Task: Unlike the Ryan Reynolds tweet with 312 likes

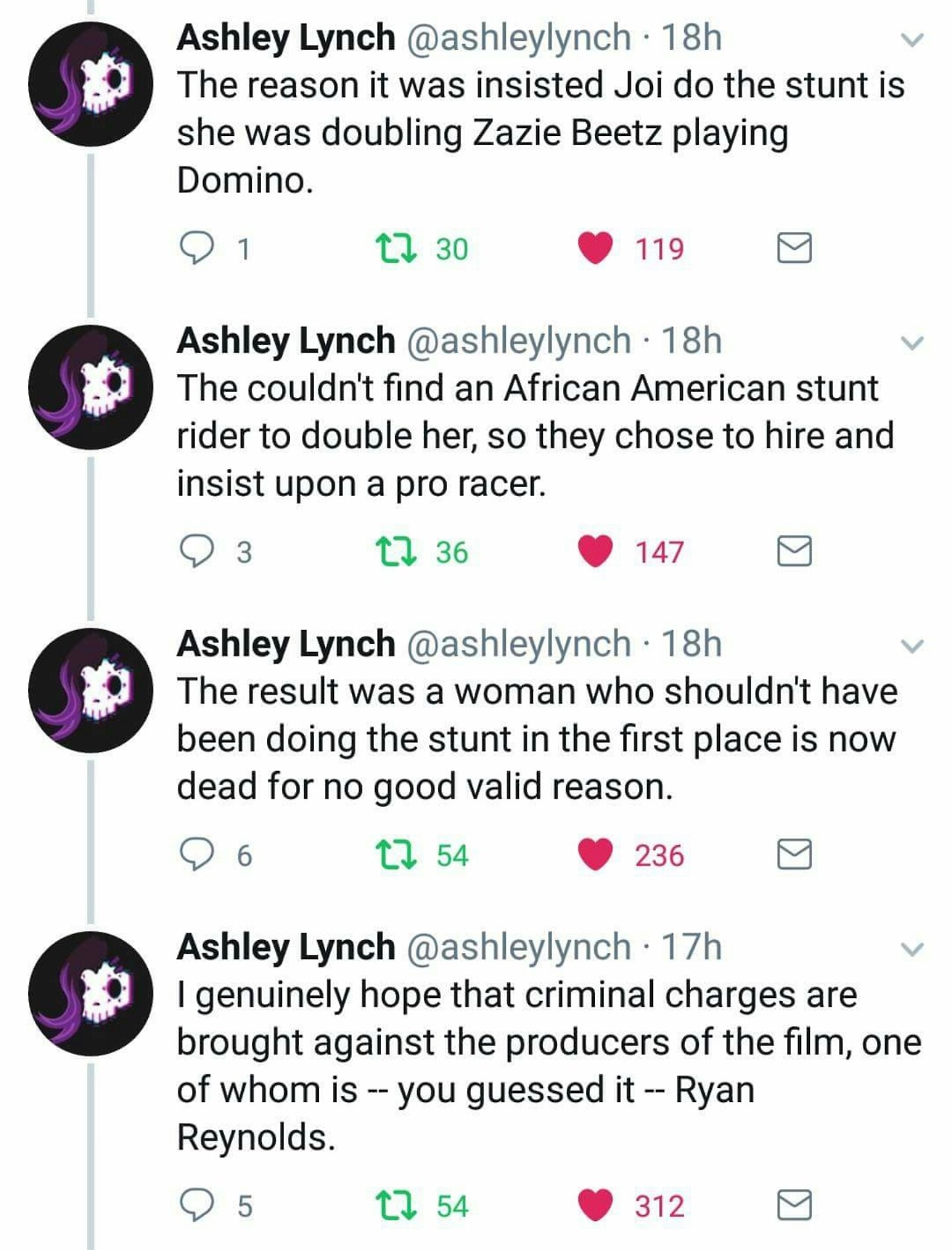Action: click(x=595, y=1205)
